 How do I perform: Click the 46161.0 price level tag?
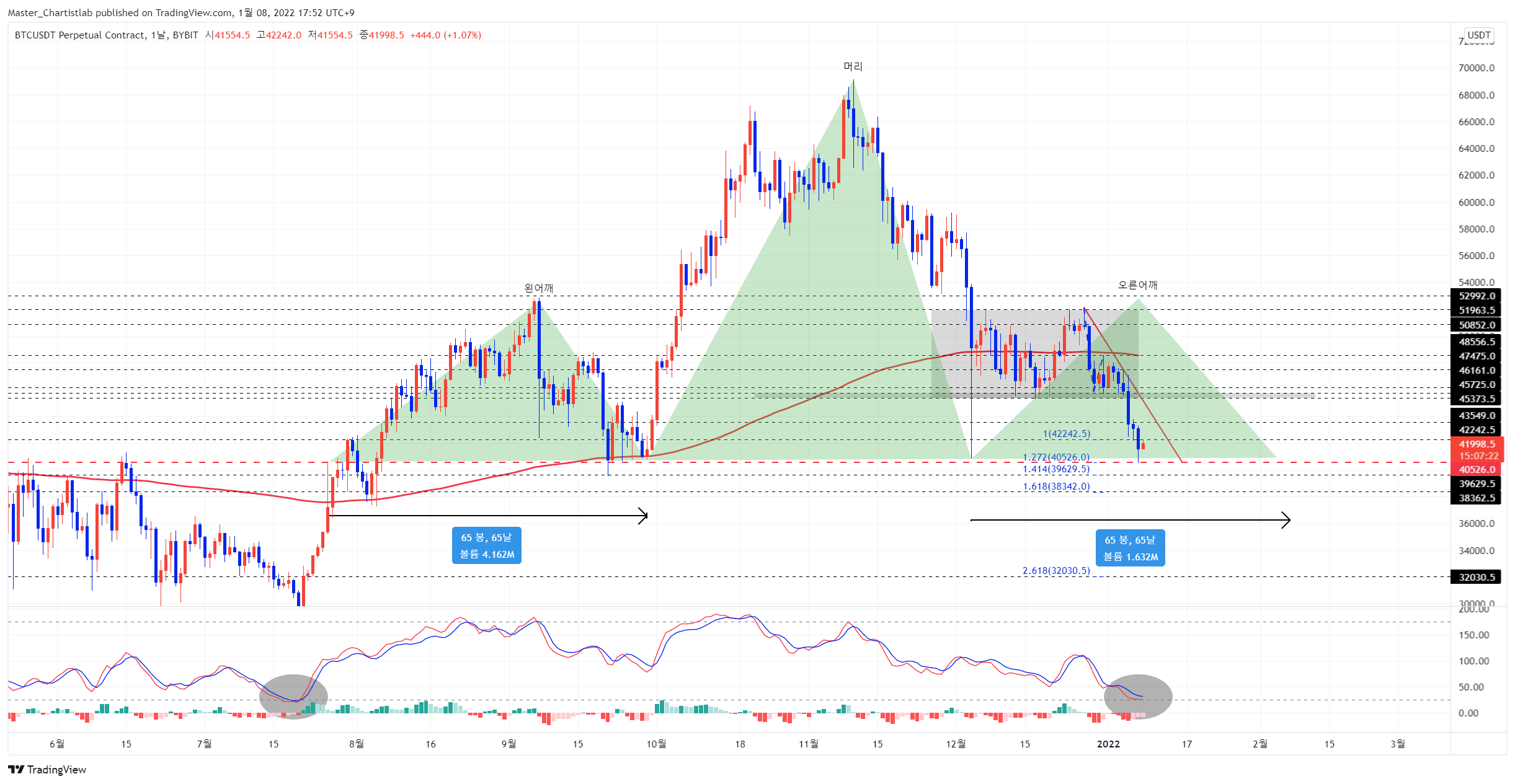pos(1476,371)
